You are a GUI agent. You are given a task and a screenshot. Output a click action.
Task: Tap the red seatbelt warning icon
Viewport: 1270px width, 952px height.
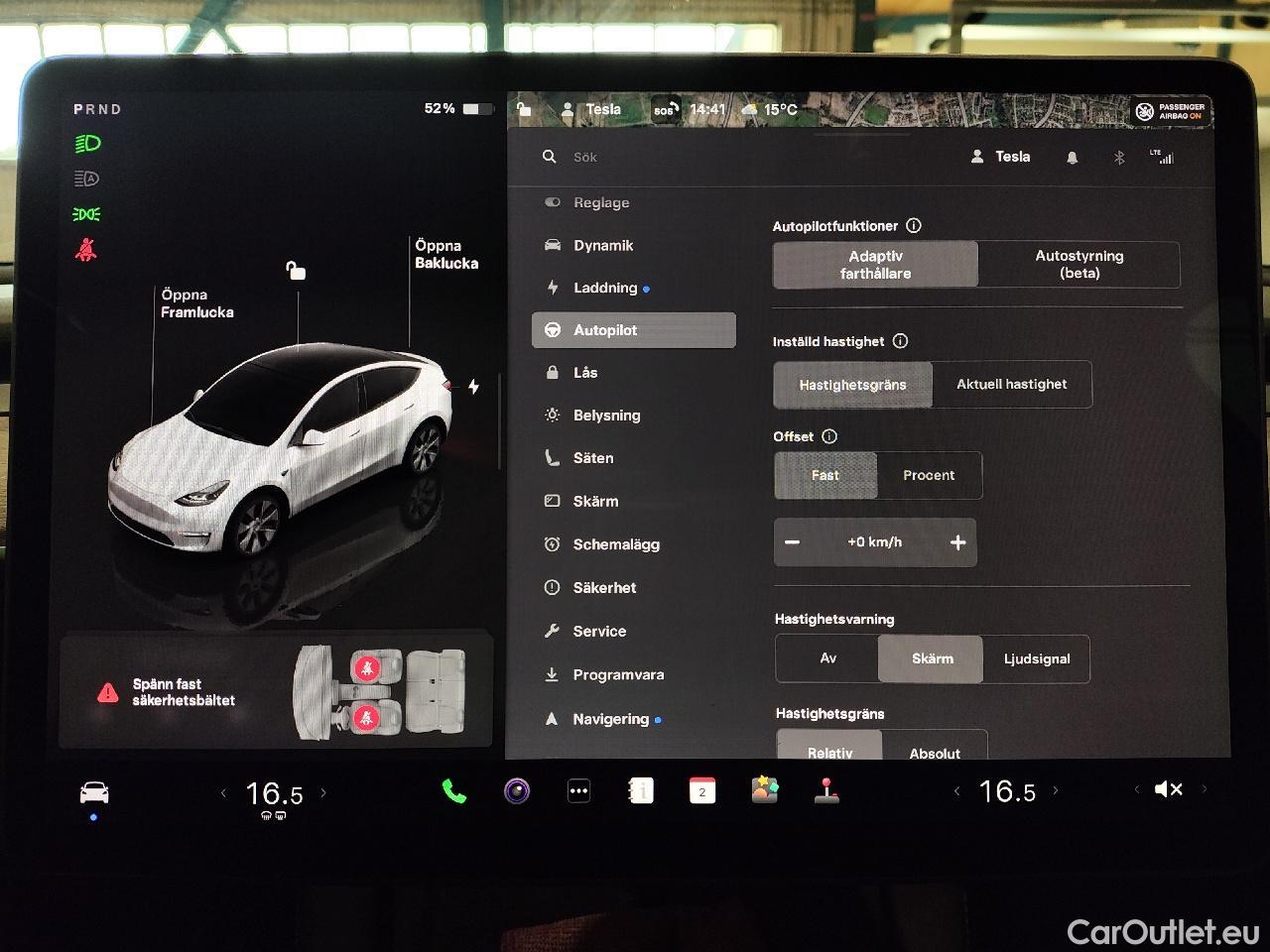pos(87,250)
